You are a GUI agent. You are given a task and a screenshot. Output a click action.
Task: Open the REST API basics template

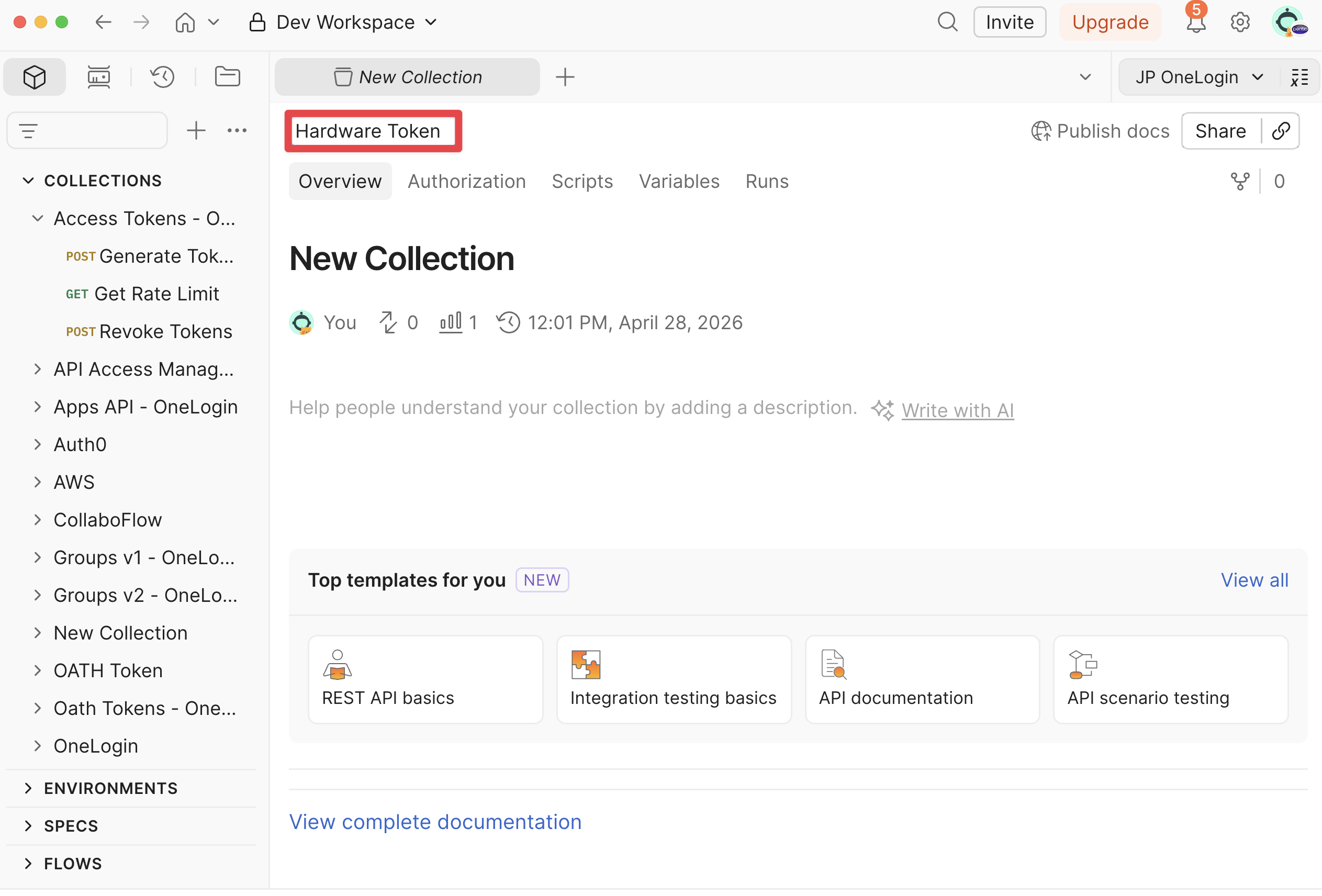(425, 680)
